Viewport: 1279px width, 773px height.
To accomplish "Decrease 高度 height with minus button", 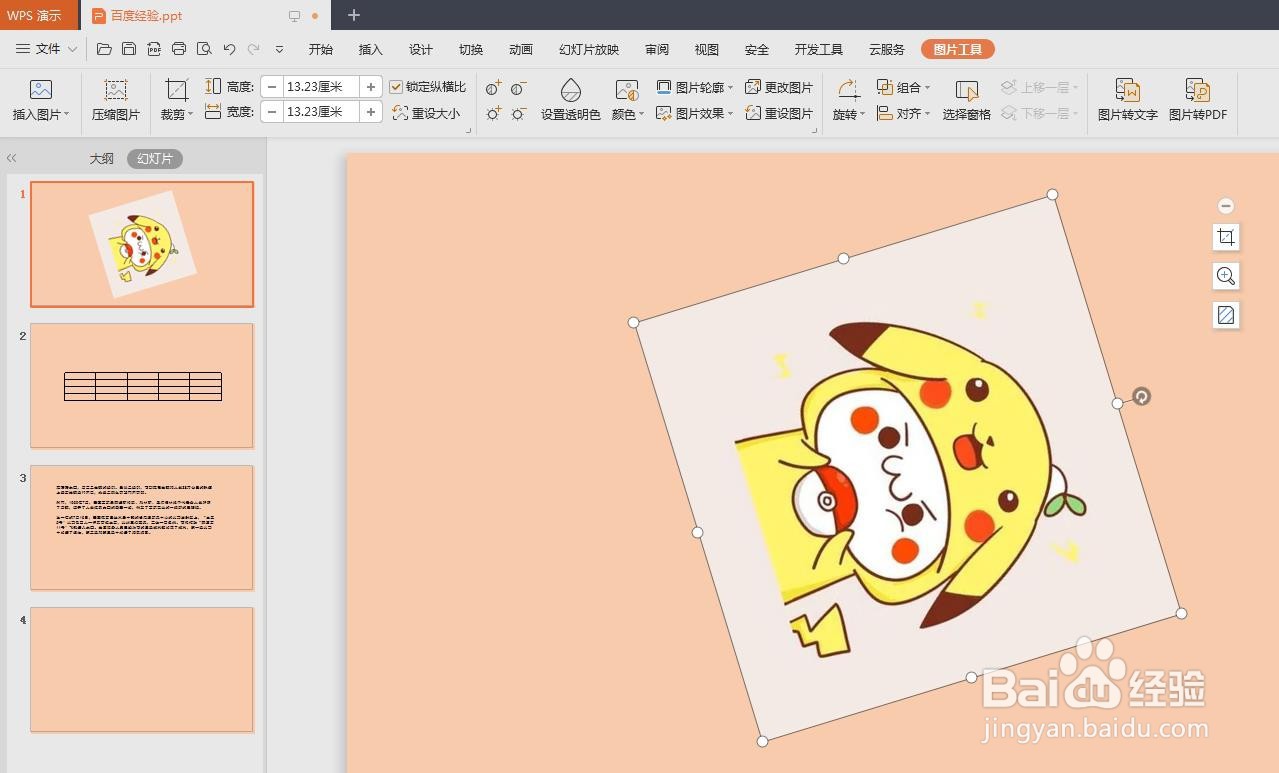I will coord(272,87).
